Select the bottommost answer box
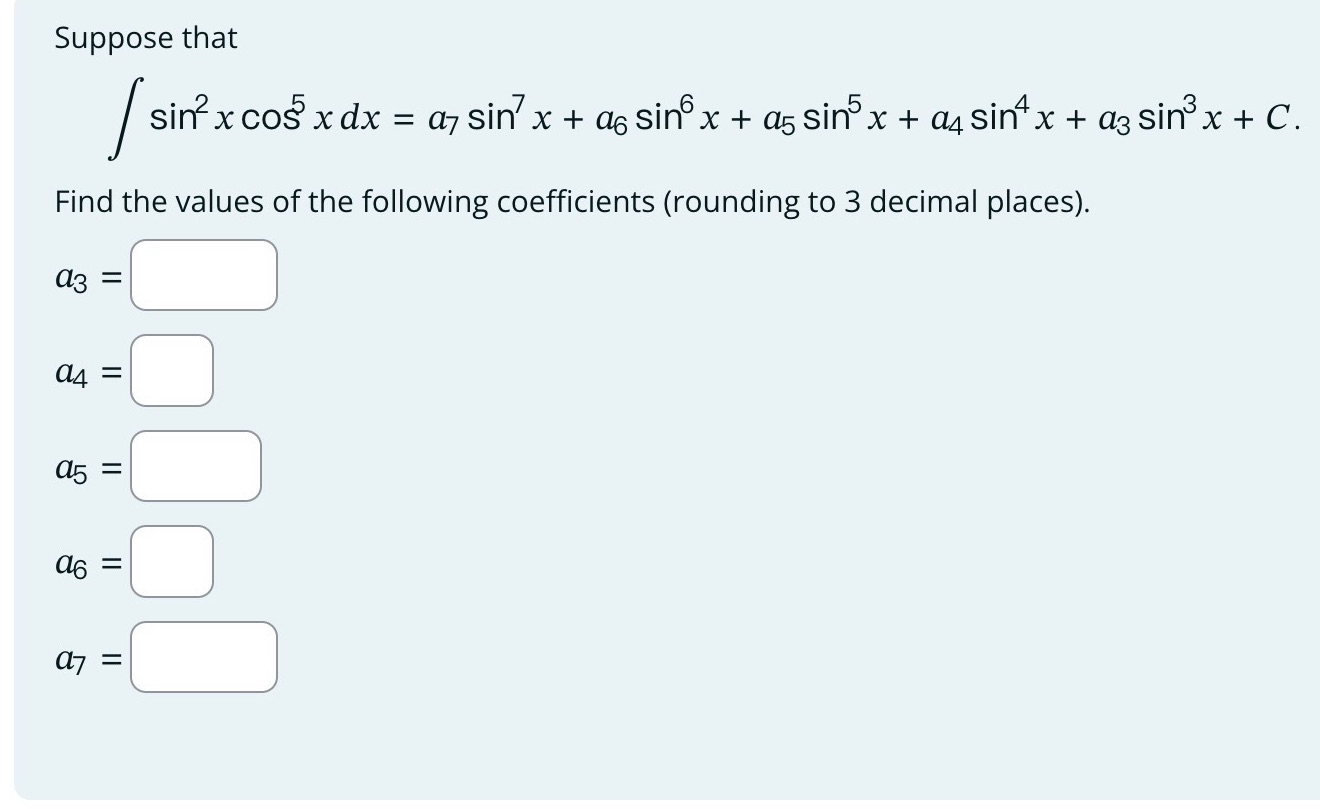1320x809 pixels. (x=203, y=656)
